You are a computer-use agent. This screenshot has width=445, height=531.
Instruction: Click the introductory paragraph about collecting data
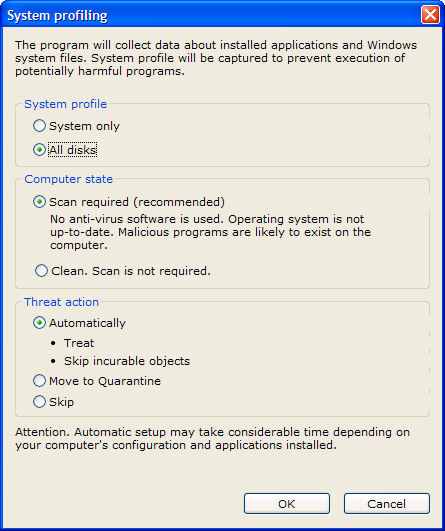(x=216, y=58)
